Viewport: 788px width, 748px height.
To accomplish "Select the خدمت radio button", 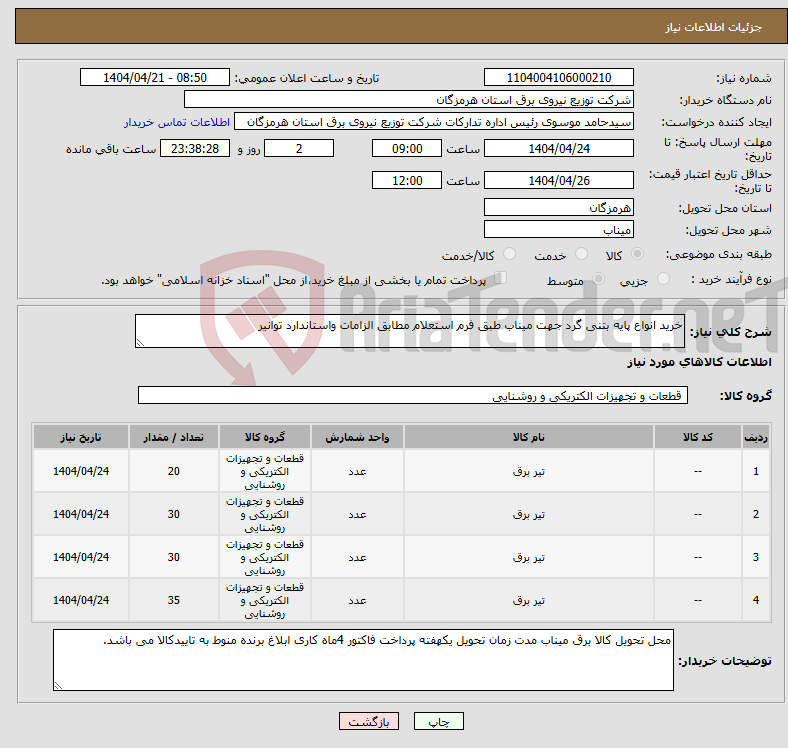I will tap(581, 254).
